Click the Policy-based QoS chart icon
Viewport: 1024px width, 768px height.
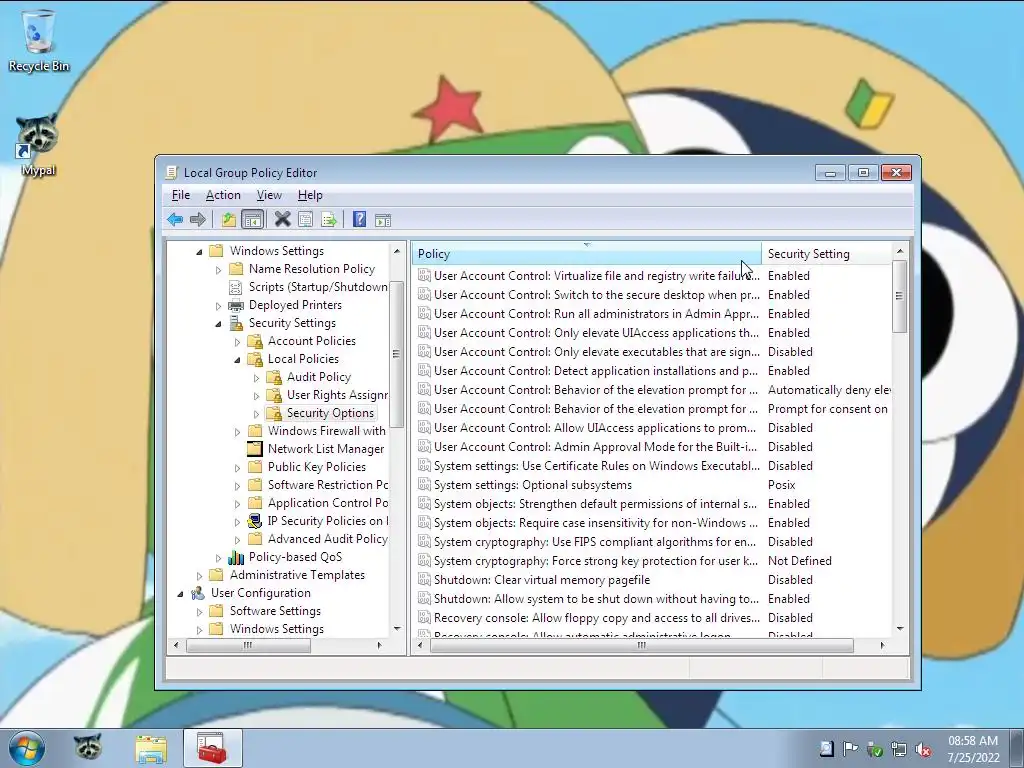point(236,557)
